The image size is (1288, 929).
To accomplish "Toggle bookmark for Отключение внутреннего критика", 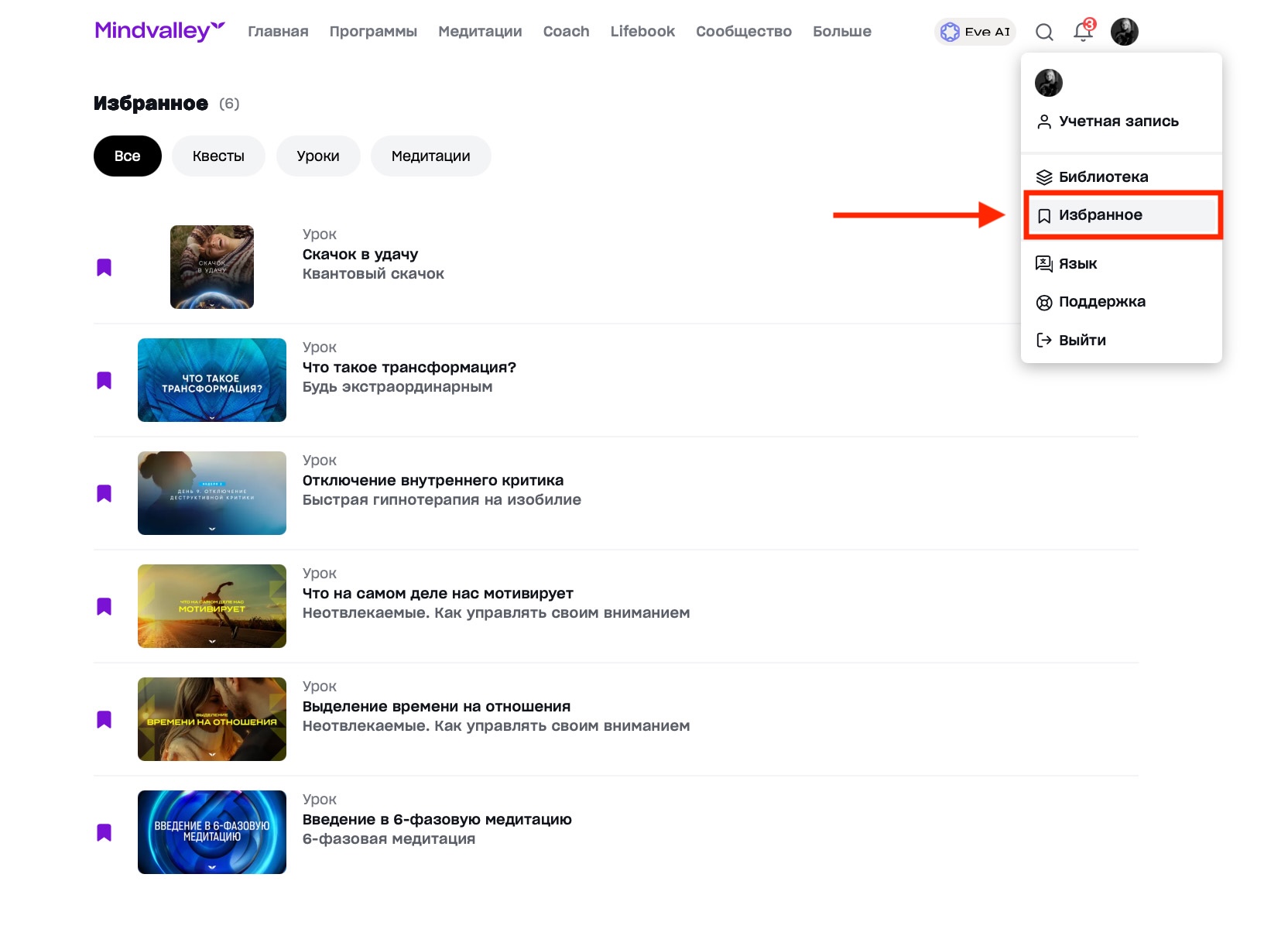I will click(x=104, y=494).
